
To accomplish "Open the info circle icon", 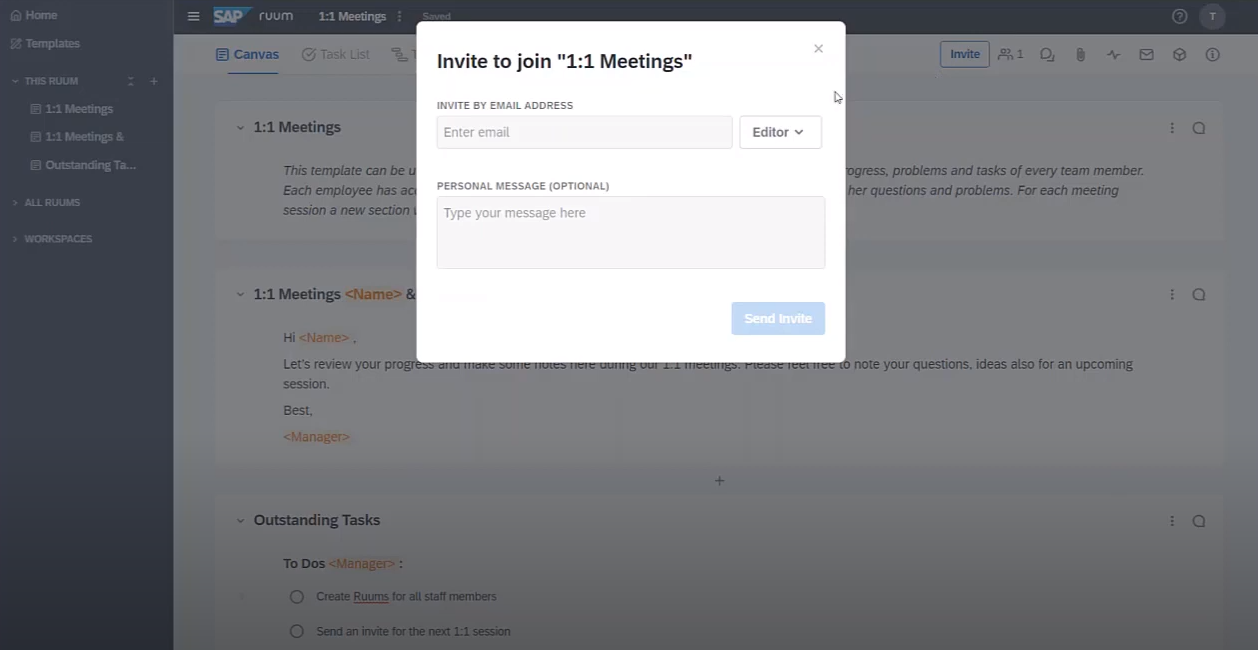I will 1212,55.
